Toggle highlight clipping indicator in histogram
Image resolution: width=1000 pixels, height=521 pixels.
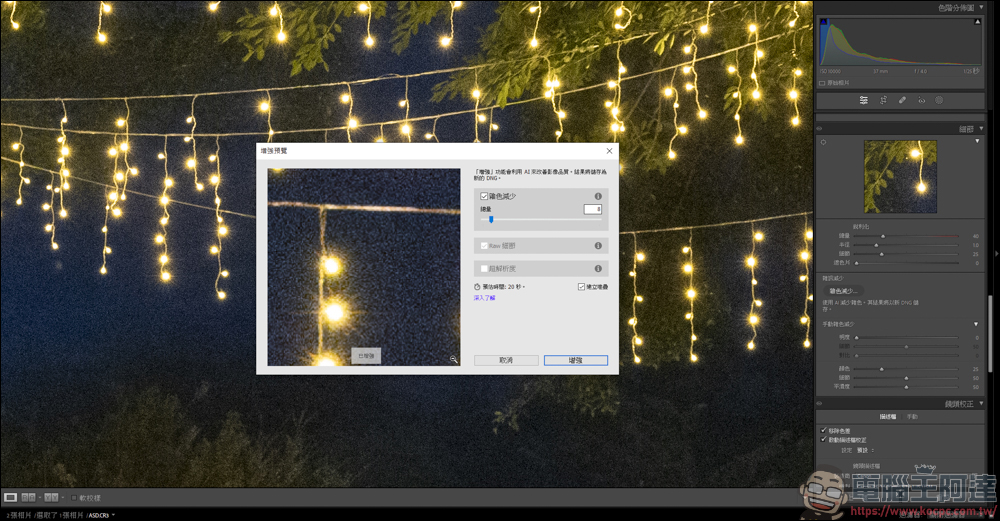tap(978, 22)
